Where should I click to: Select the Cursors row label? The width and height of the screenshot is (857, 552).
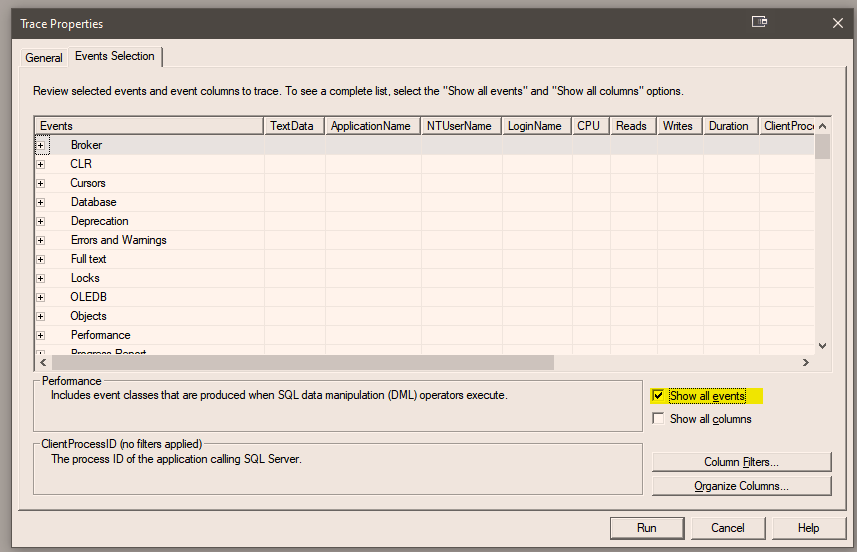tap(87, 183)
